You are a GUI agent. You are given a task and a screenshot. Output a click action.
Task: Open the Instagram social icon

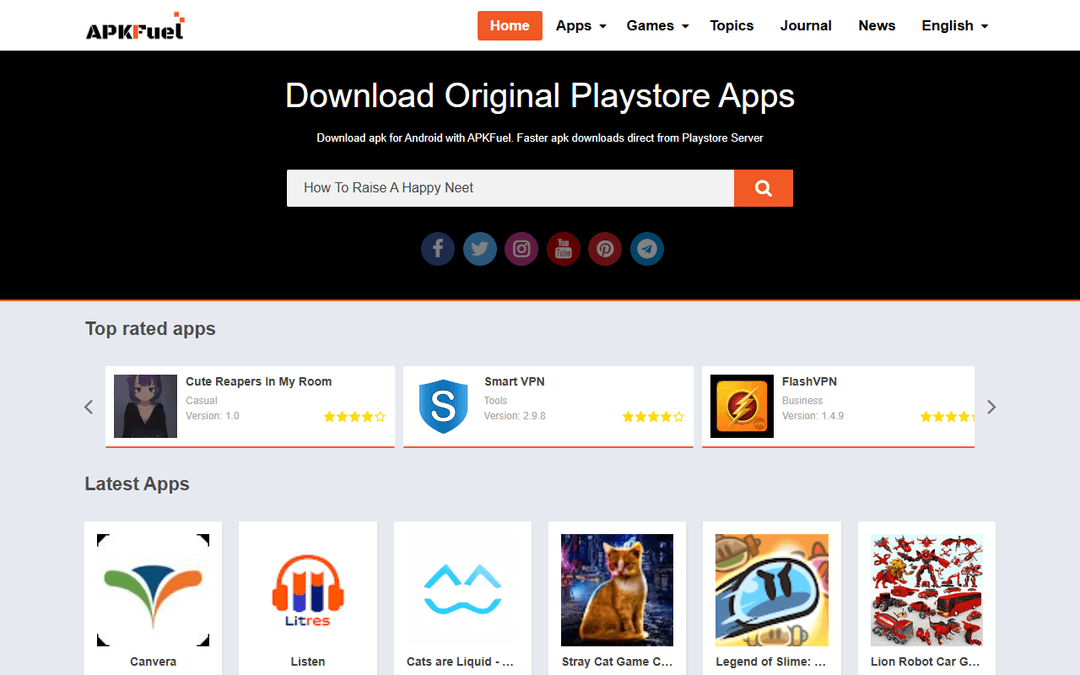point(521,249)
